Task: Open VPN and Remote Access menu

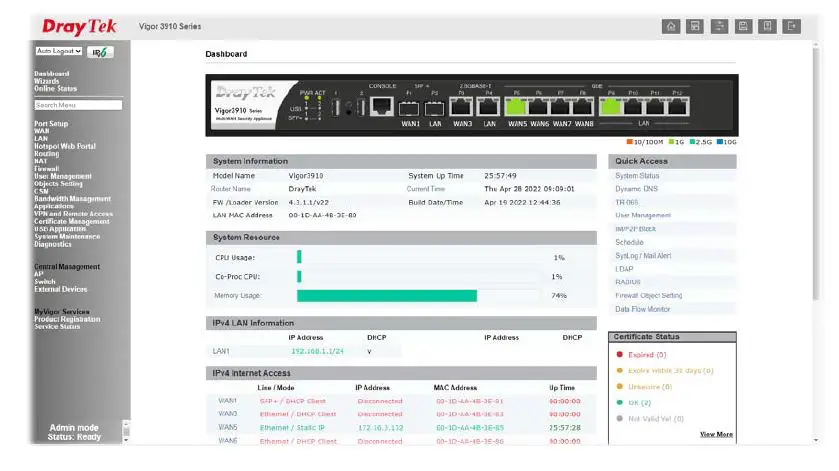Action: (x=73, y=214)
